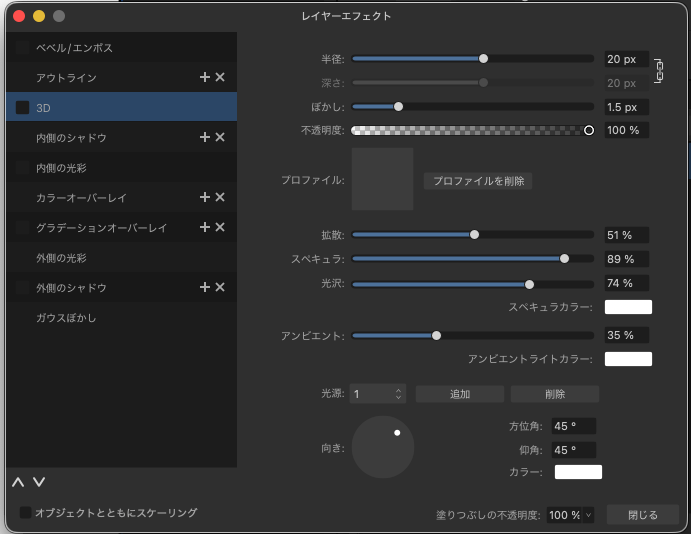Remove the 内側のシャドウ effect with X icon
The width and height of the screenshot is (691, 534).
[x=220, y=137]
